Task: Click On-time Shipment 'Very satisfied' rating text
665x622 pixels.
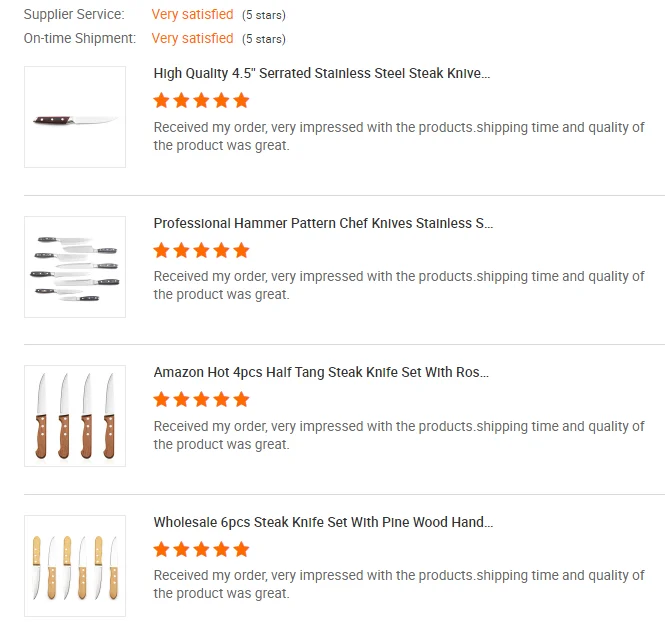Action: point(192,38)
